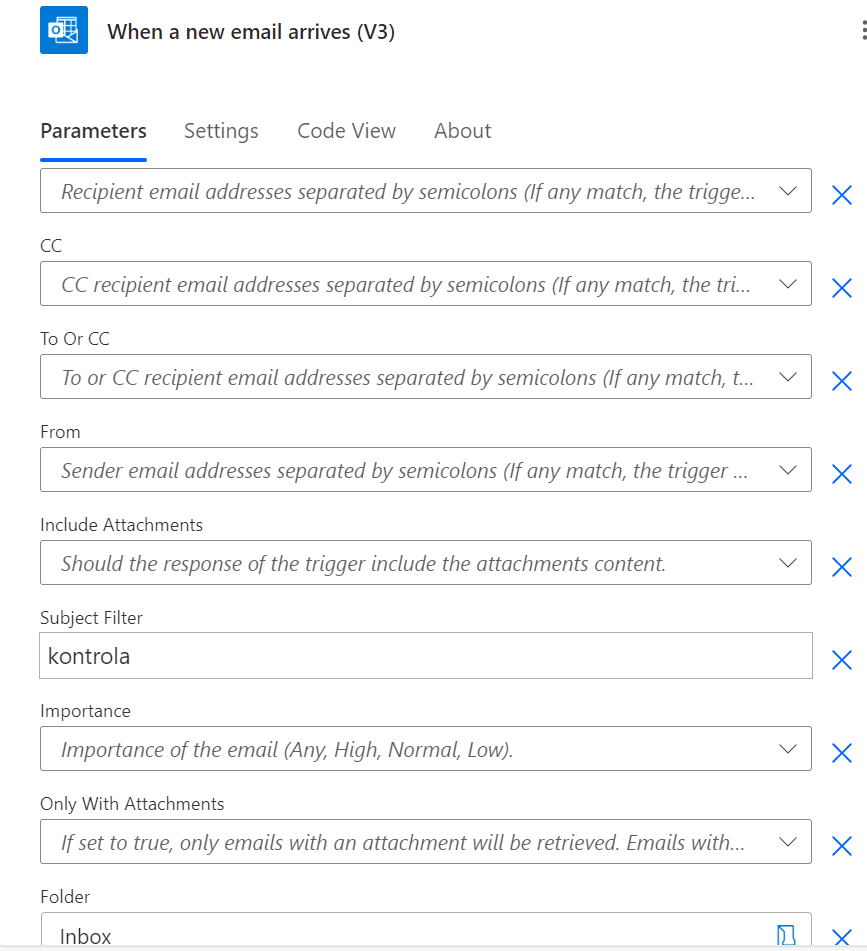
Task: Remove the Importance parameter with X
Action: pos(842,753)
